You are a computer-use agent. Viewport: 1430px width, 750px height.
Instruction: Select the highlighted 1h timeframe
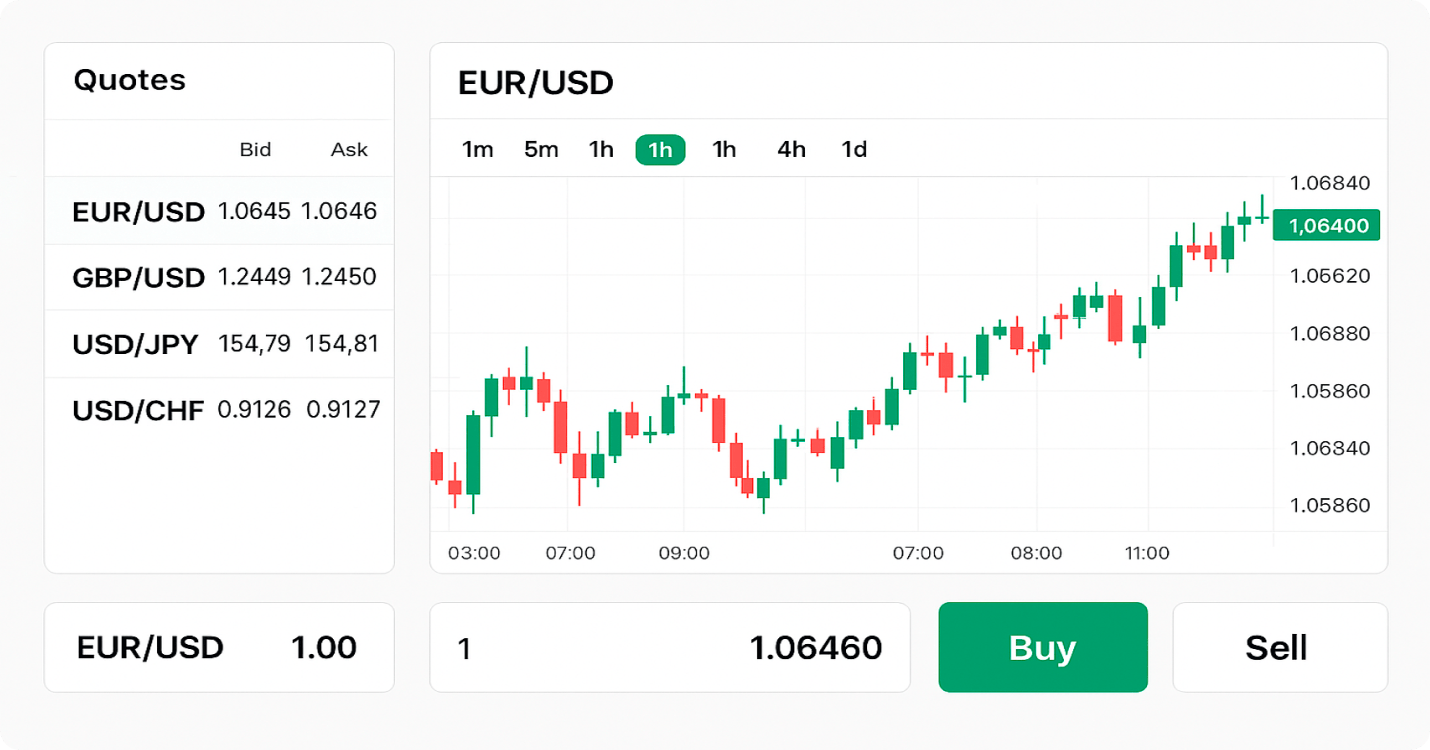660,149
